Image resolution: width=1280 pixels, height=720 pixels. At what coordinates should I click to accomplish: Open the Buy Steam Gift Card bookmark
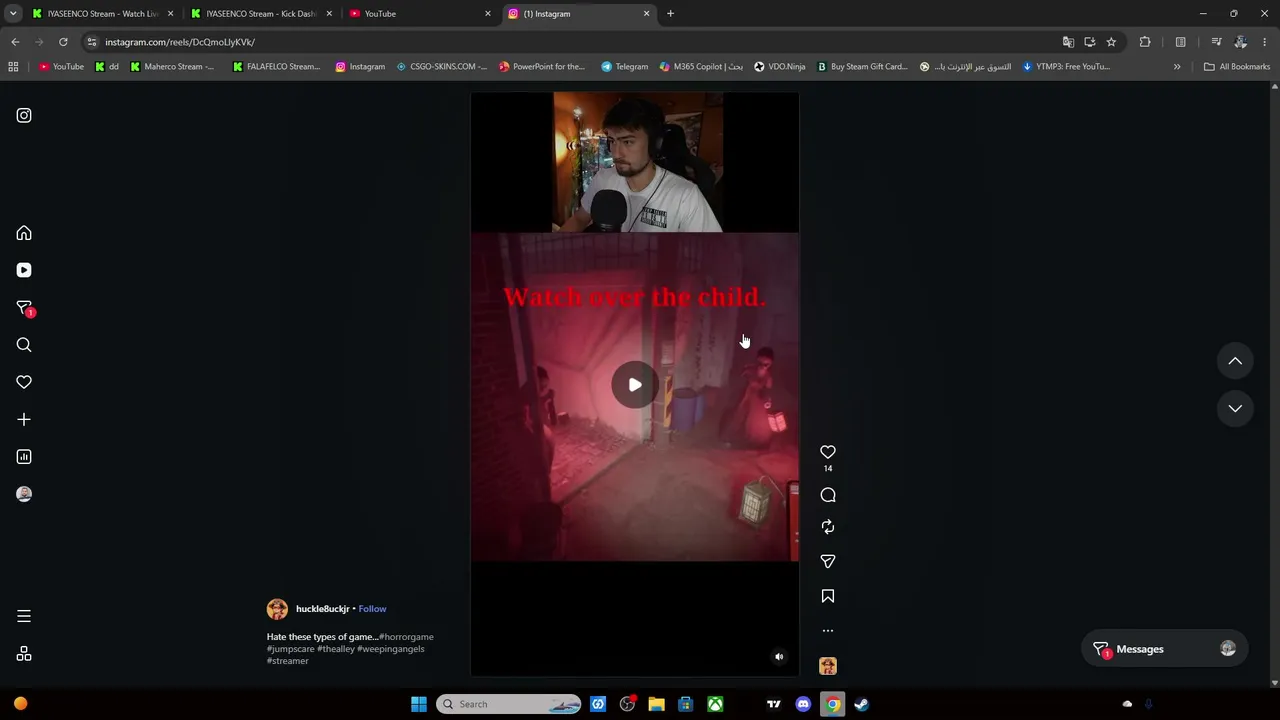click(862, 67)
